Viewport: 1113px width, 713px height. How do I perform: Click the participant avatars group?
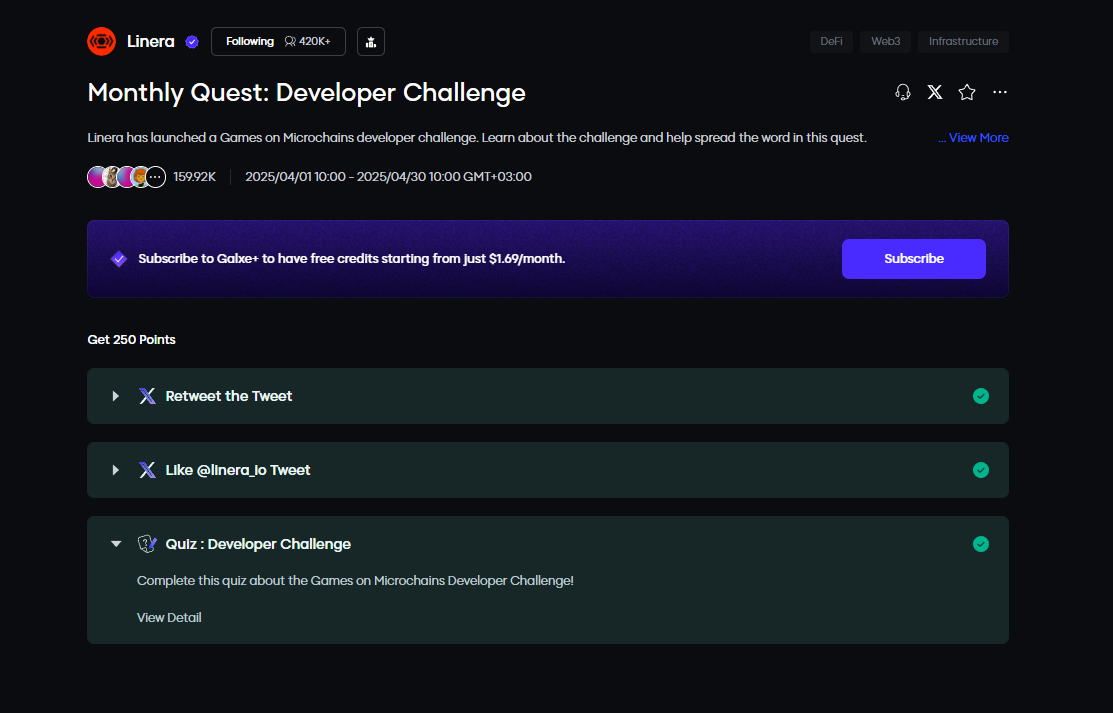point(126,177)
